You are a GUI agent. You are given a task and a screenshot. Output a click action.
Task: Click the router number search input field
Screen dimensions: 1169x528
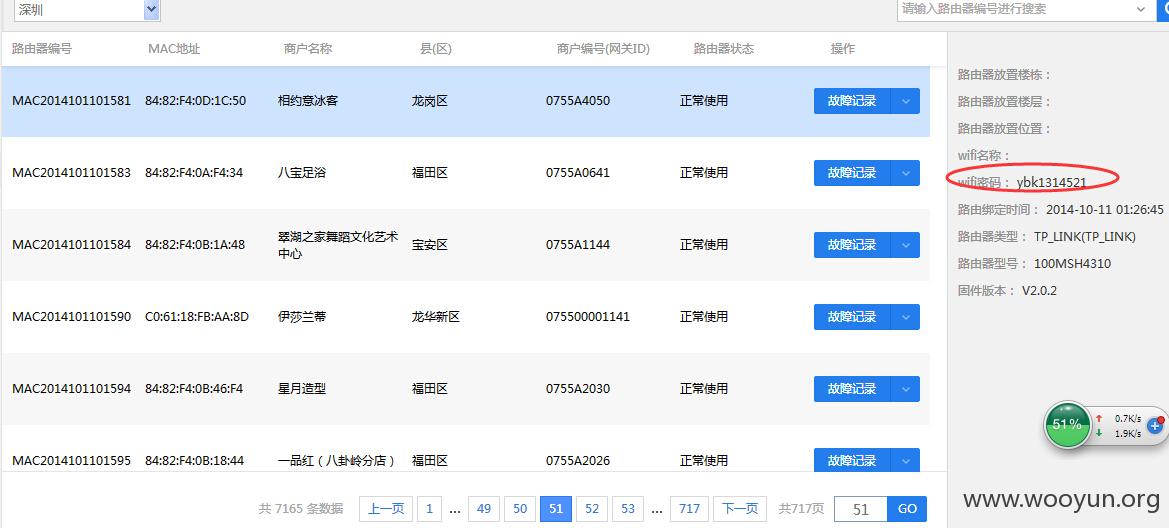pos(1016,9)
